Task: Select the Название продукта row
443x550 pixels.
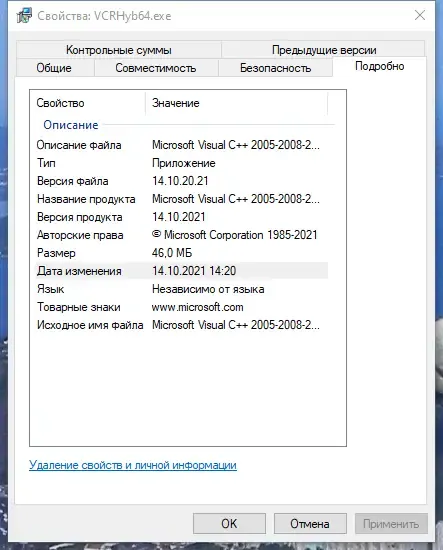Action: [182, 199]
